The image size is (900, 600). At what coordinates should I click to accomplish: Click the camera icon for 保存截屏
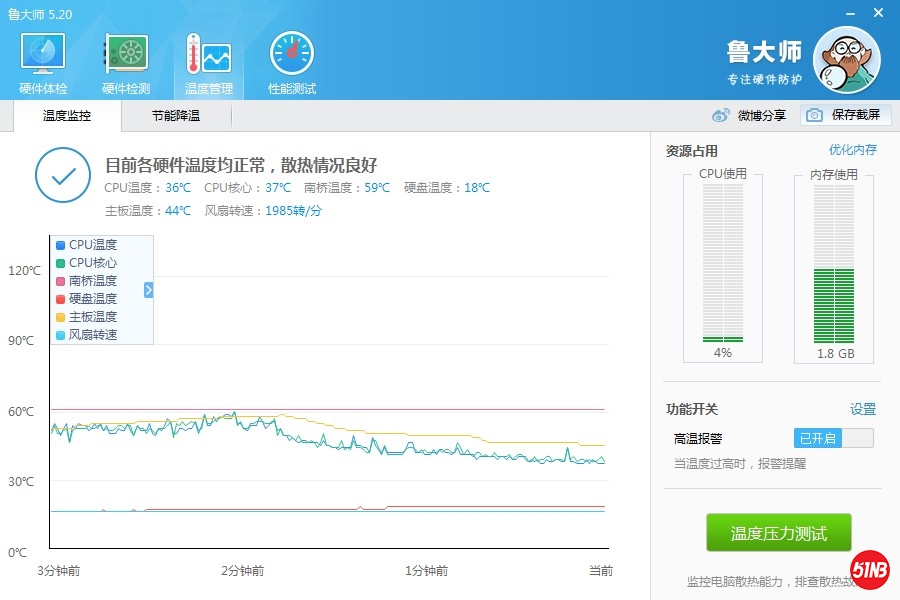point(815,116)
